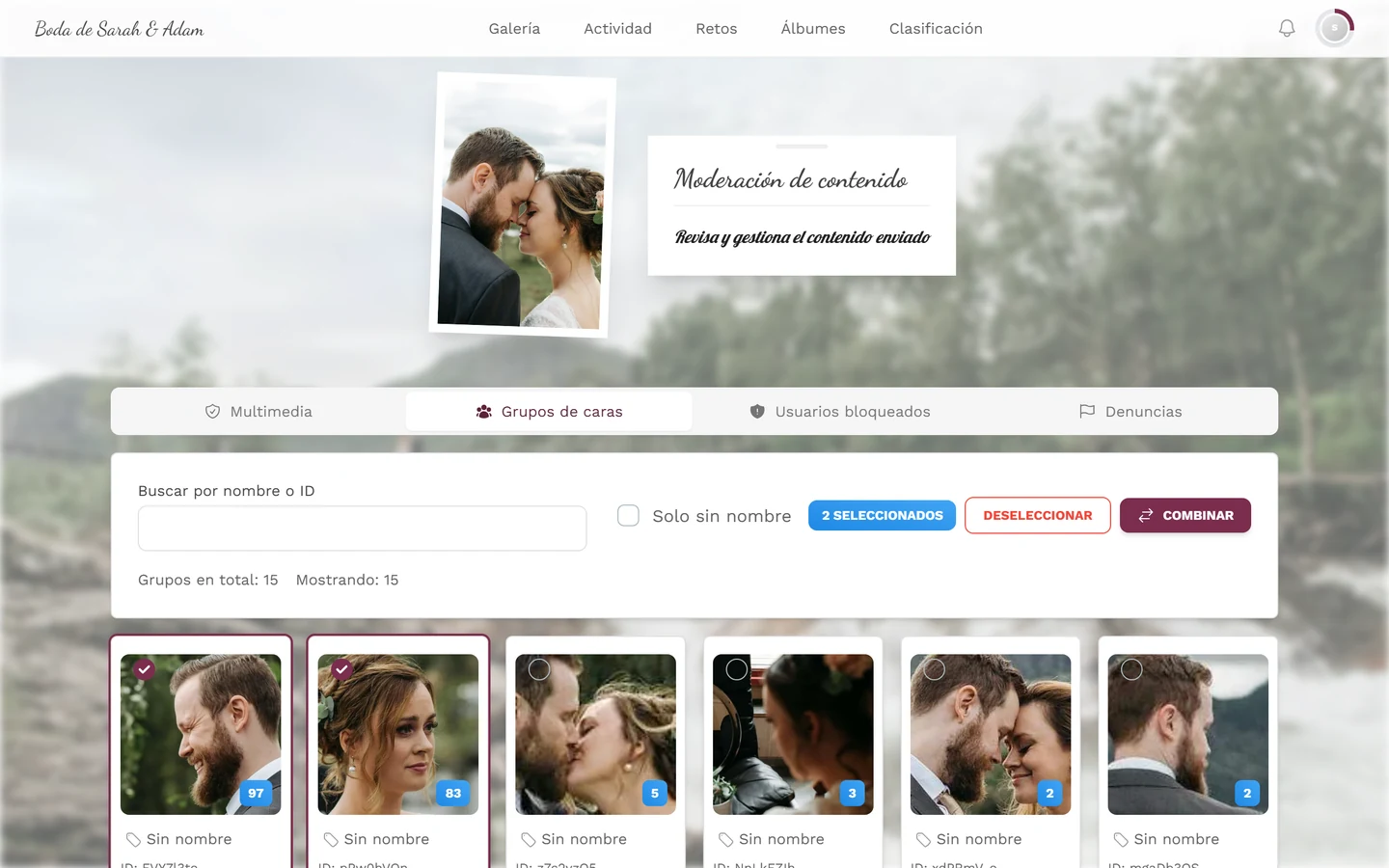Image resolution: width=1389 pixels, height=868 pixels.
Task: Deselect the face group with 83 photos
Action: point(341,668)
